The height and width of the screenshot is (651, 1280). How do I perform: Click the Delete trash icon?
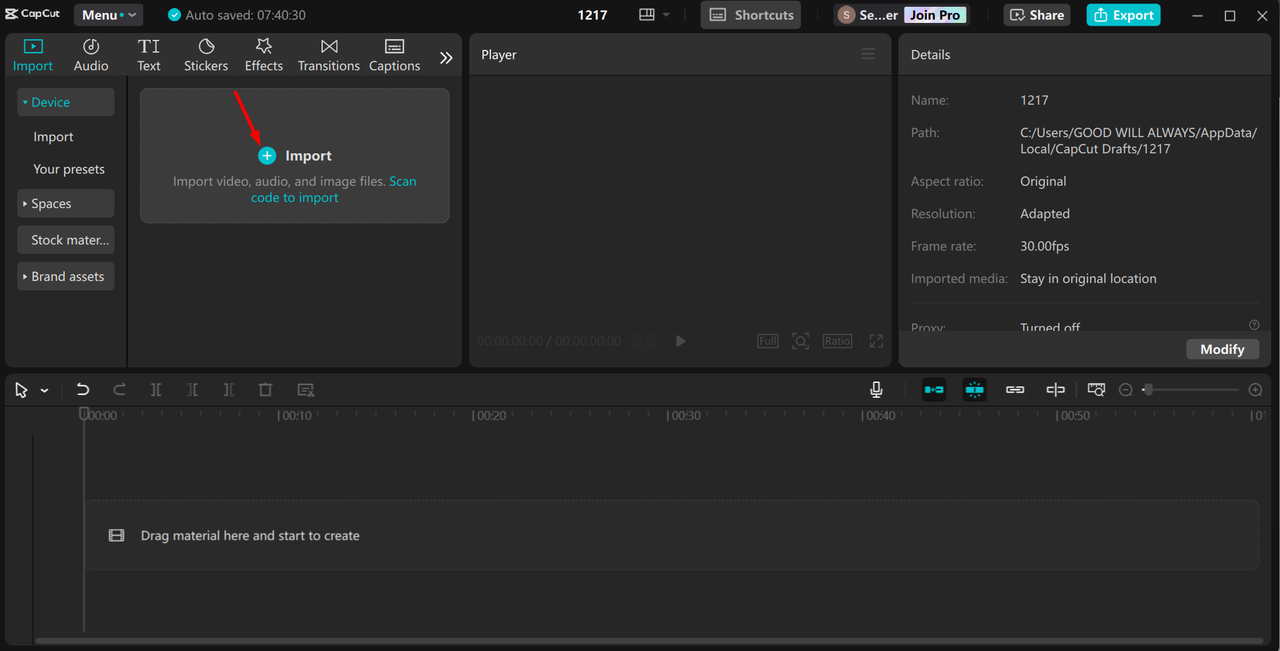tap(265, 390)
